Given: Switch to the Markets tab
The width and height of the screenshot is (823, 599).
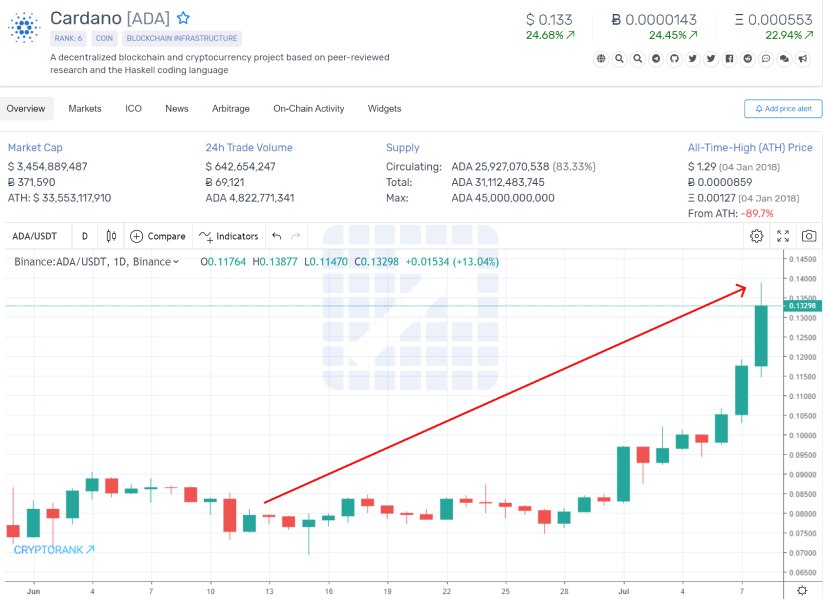Looking at the screenshot, I should [x=85, y=109].
